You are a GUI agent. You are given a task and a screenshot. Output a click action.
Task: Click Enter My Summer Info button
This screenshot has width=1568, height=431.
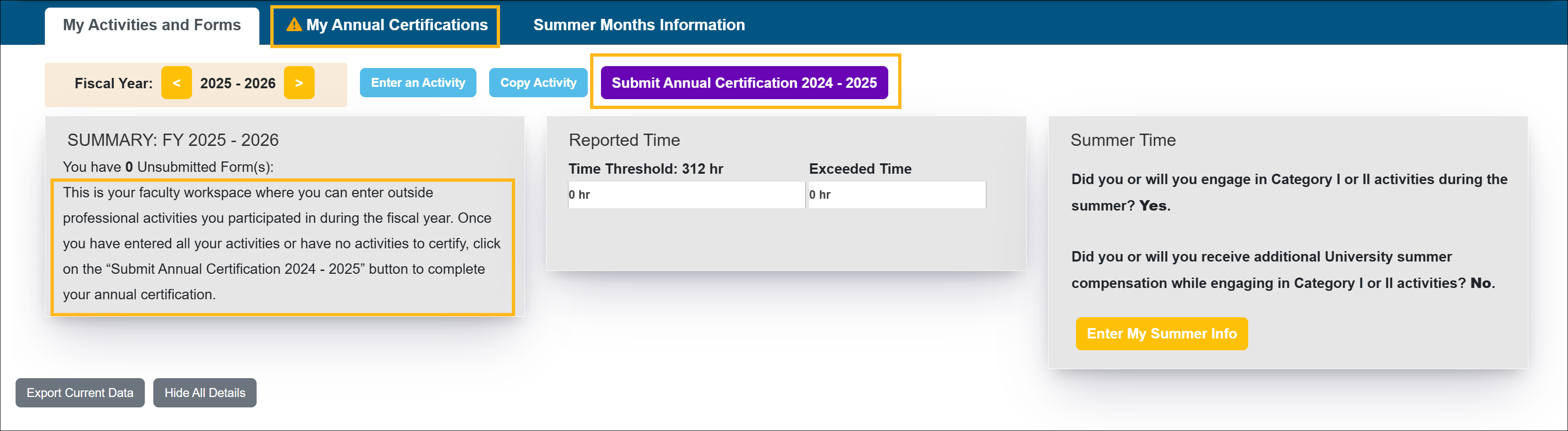pyautogui.click(x=1161, y=334)
